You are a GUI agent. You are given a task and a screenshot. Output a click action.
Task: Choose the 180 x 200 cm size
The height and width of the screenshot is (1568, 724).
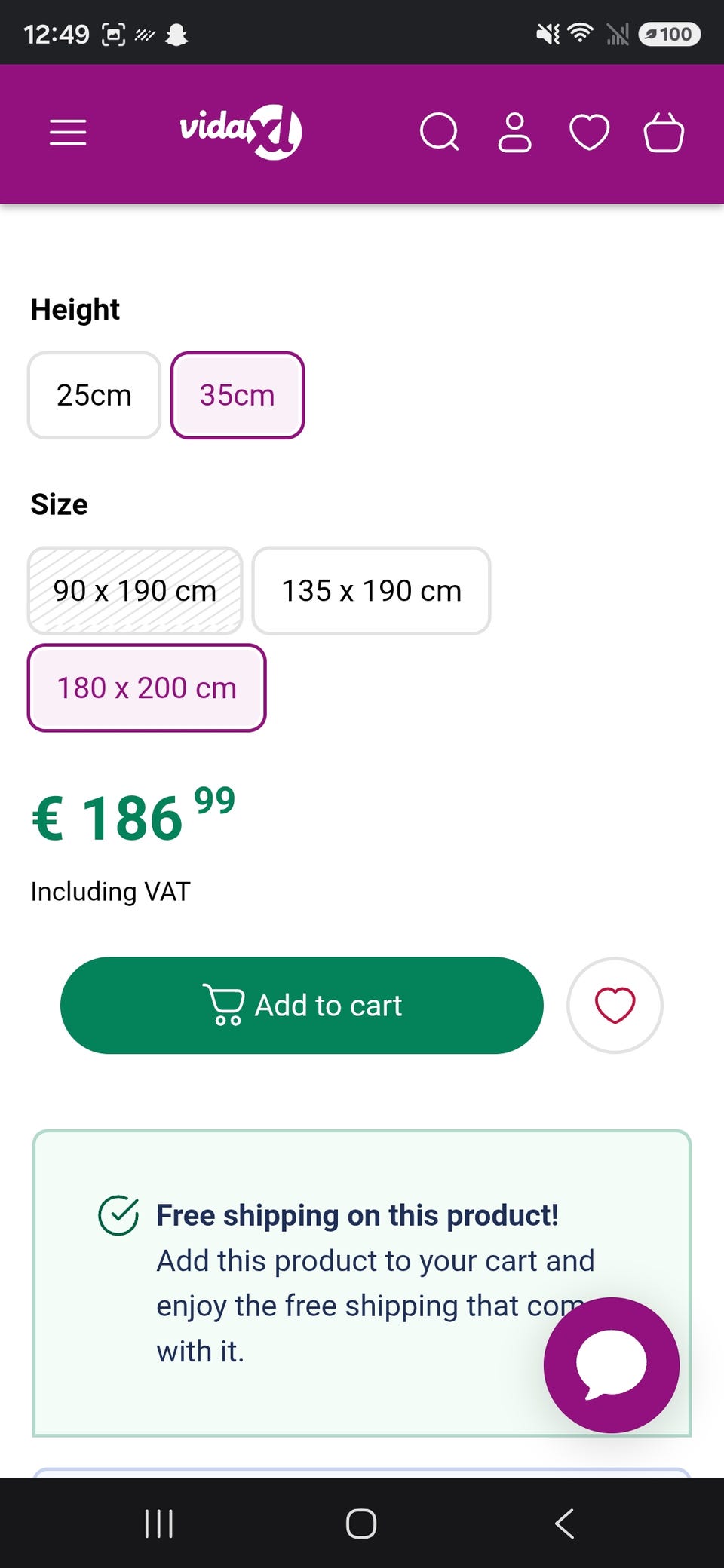(x=147, y=688)
